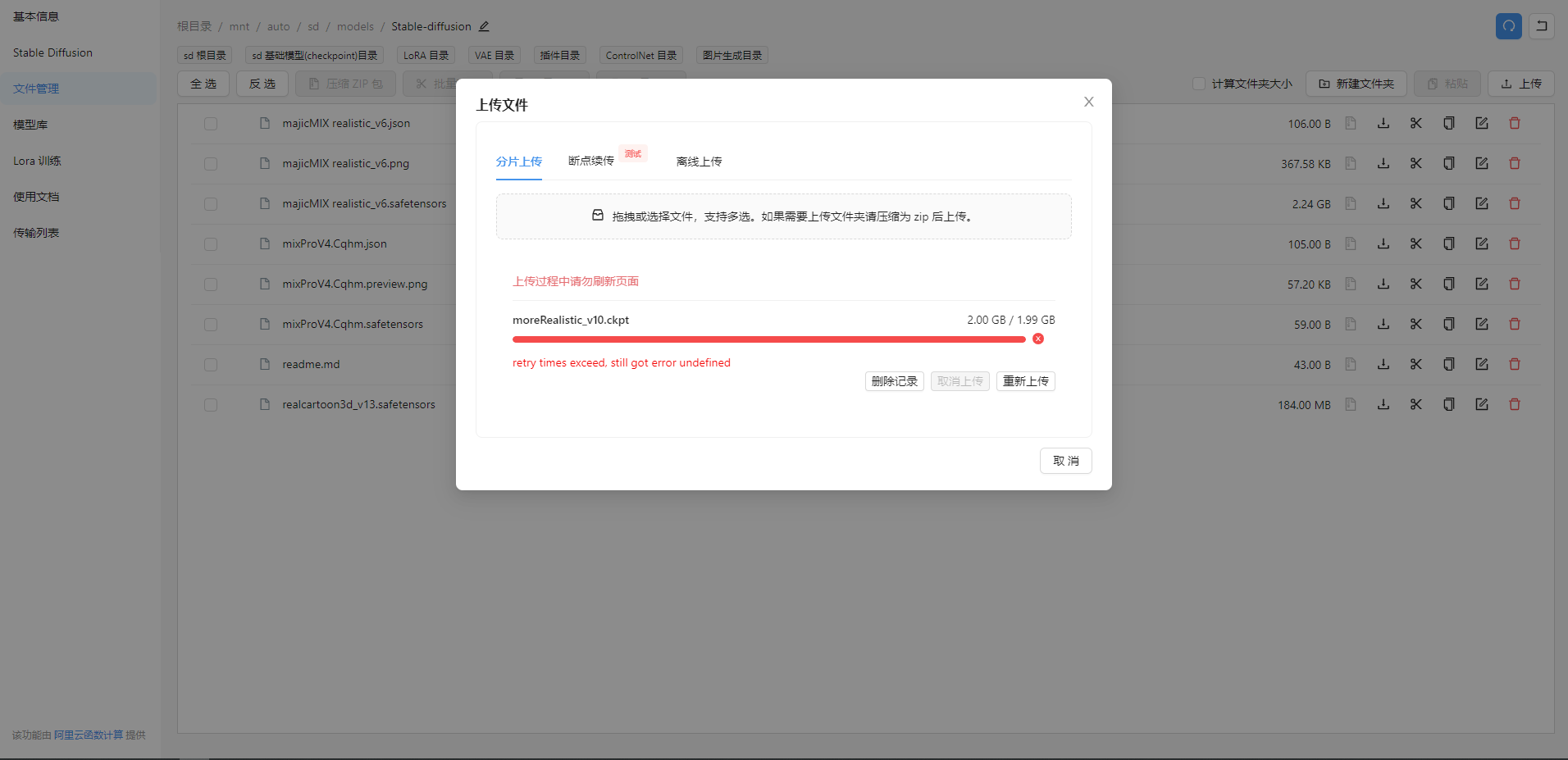This screenshot has height=760, width=1568.
Task: Copy the 2.24 GB safetensors file
Action: tap(1449, 204)
